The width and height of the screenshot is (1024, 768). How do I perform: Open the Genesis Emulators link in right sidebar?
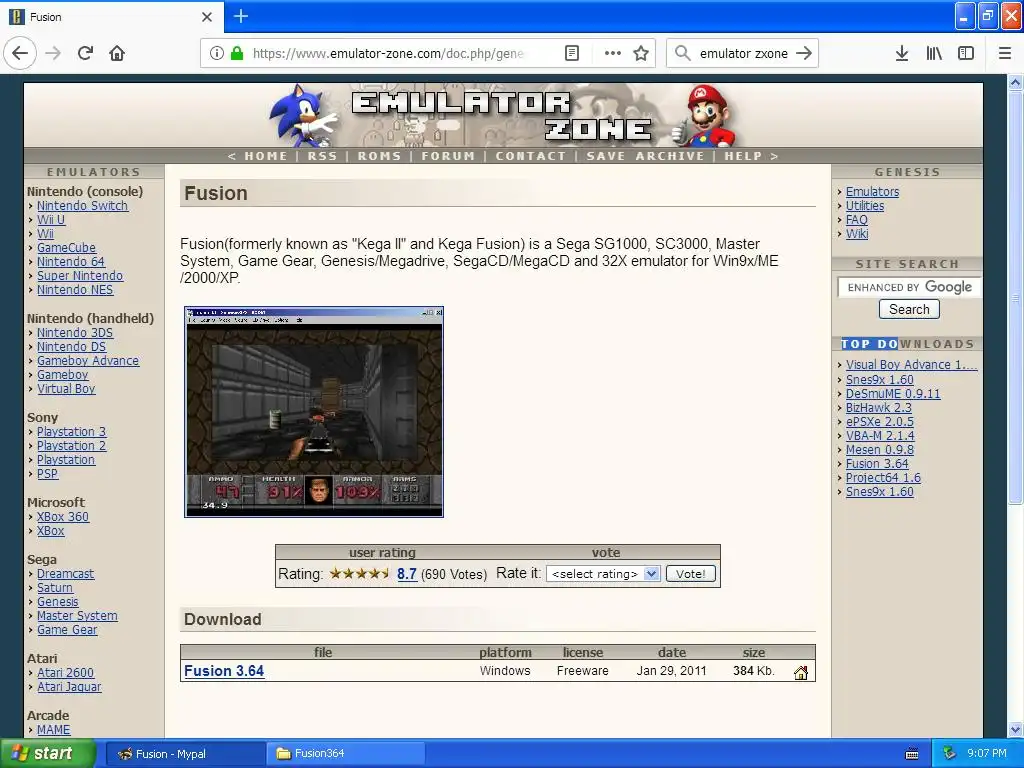click(872, 191)
